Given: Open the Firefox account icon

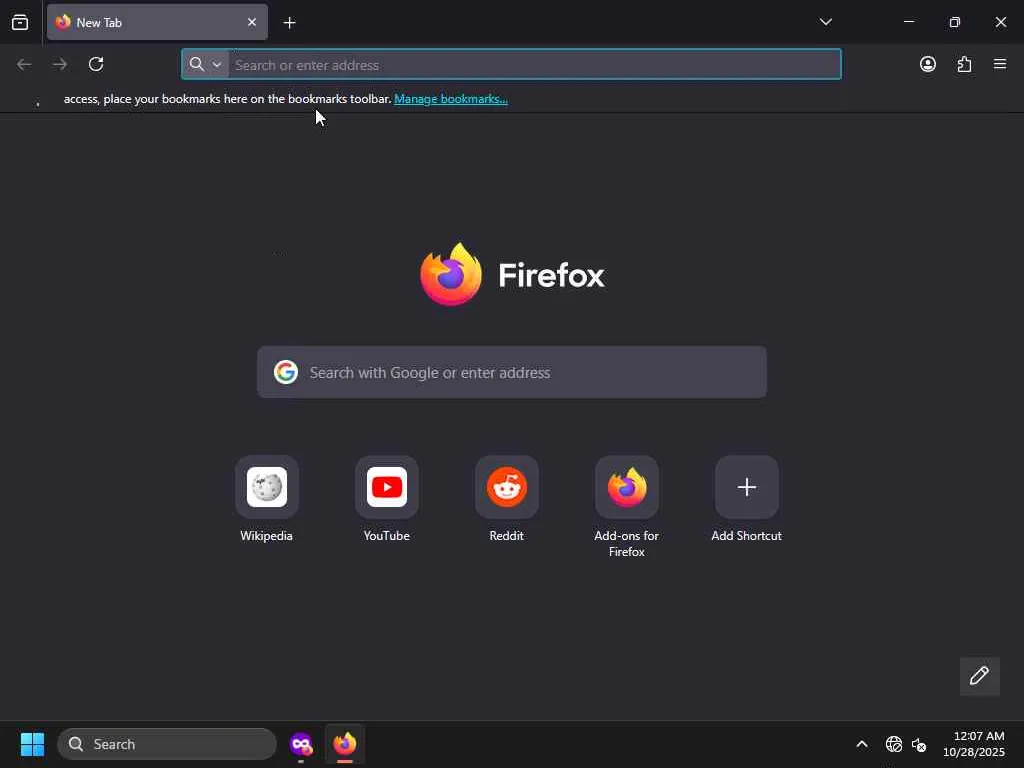Looking at the screenshot, I should tap(927, 64).
